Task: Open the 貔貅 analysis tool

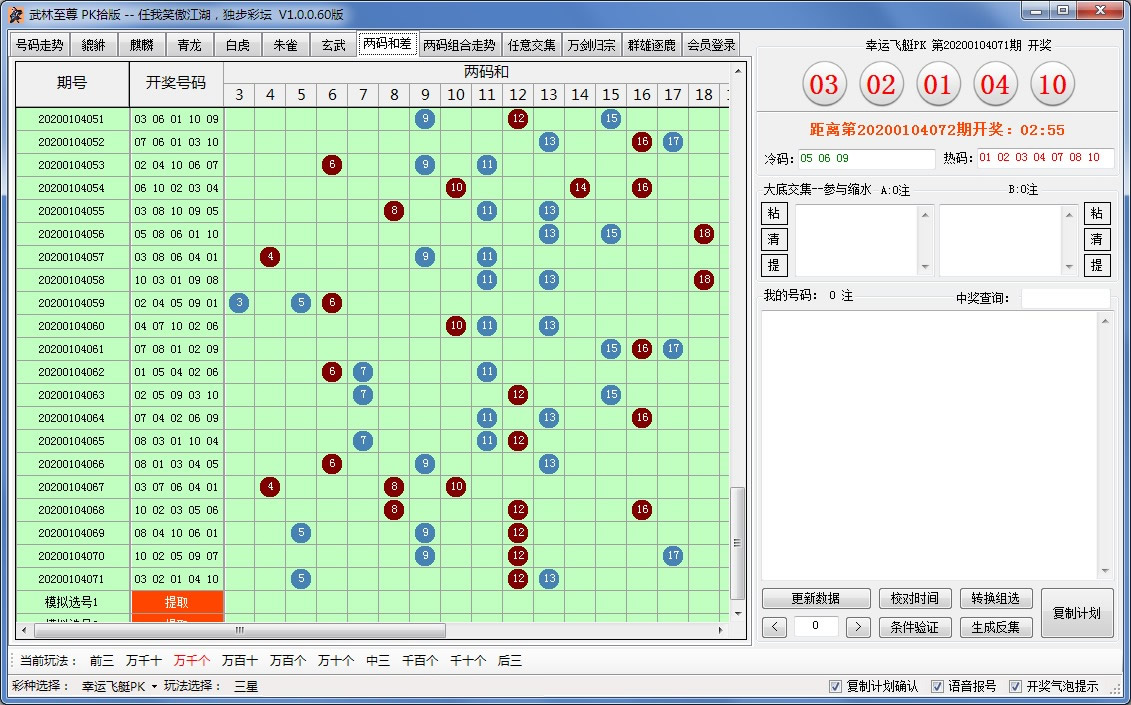Action: tap(92, 44)
